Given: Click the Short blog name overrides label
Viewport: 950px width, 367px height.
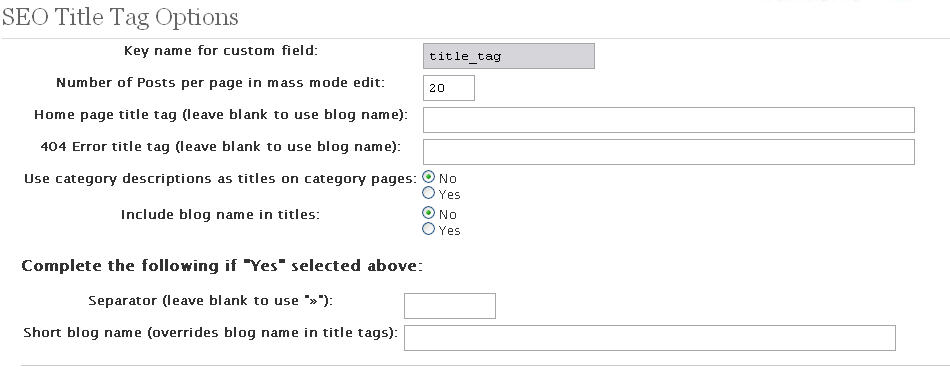Looking at the screenshot, I should point(210,332).
